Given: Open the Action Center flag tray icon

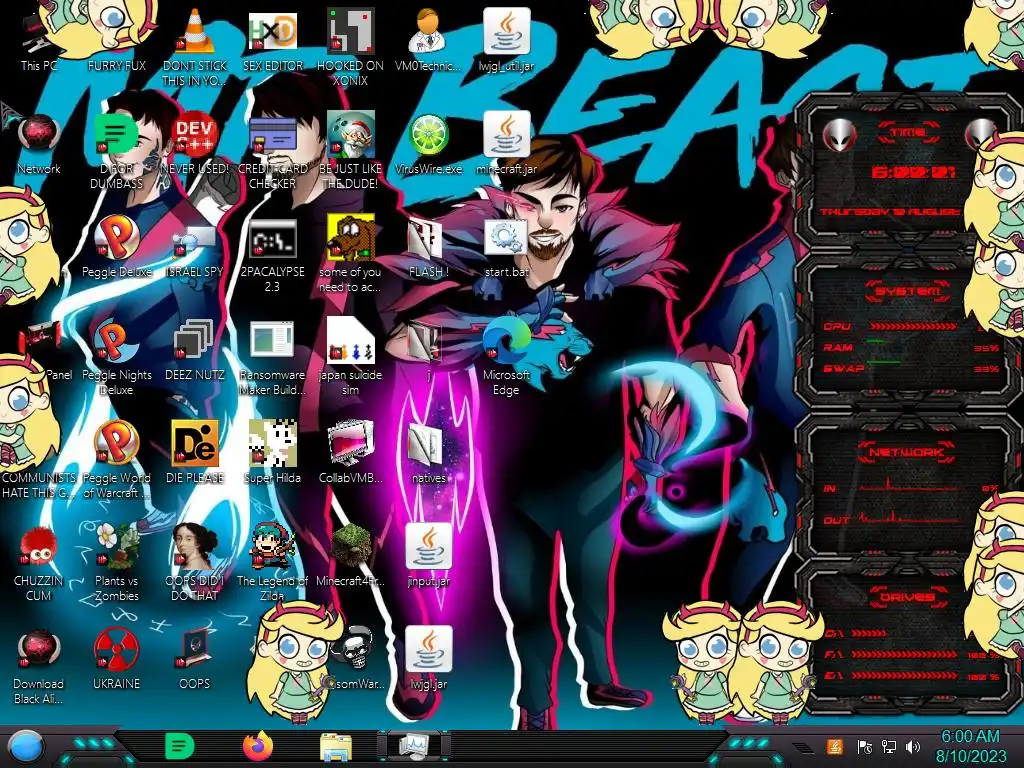Looking at the screenshot, I should [x=864, y=746].
